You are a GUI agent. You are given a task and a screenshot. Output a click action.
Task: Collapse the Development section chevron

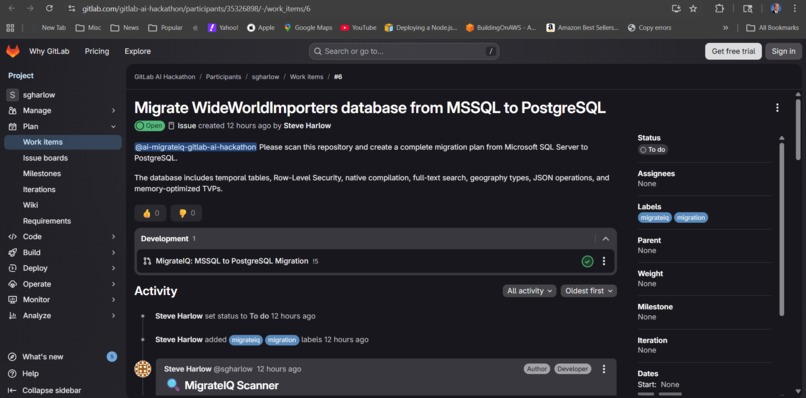pos(606,239)
